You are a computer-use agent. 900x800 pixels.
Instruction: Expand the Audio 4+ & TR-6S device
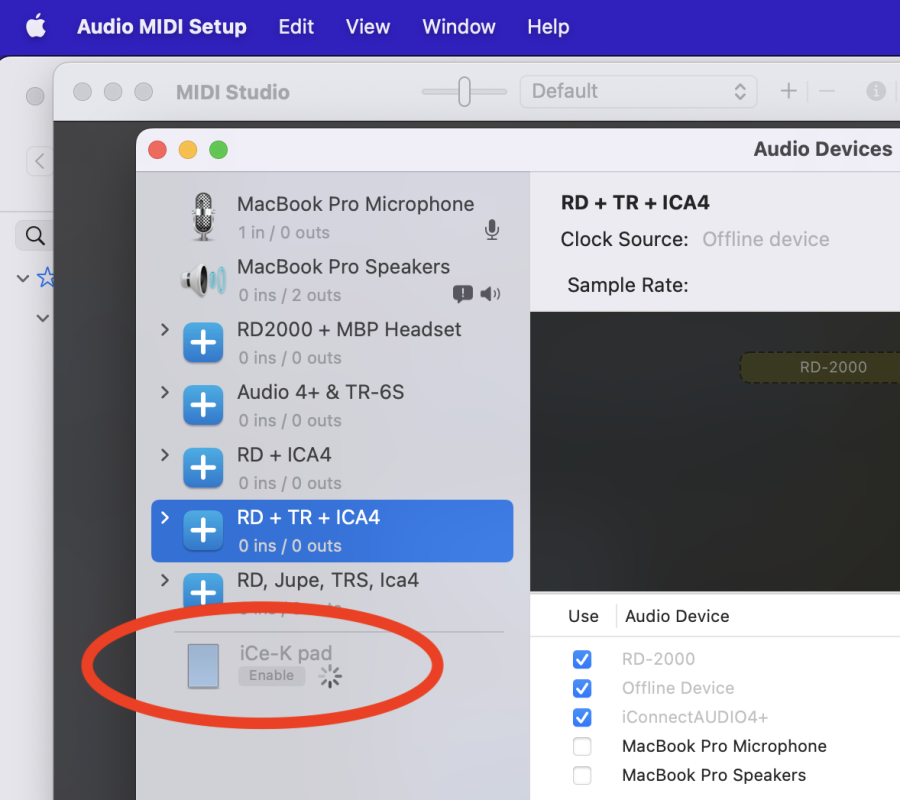165,392
